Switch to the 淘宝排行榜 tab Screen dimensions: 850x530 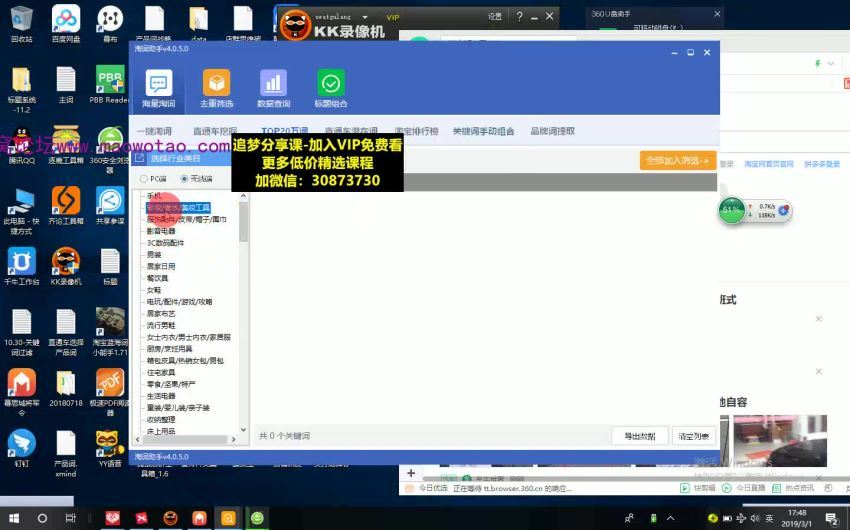click(416, 131)
